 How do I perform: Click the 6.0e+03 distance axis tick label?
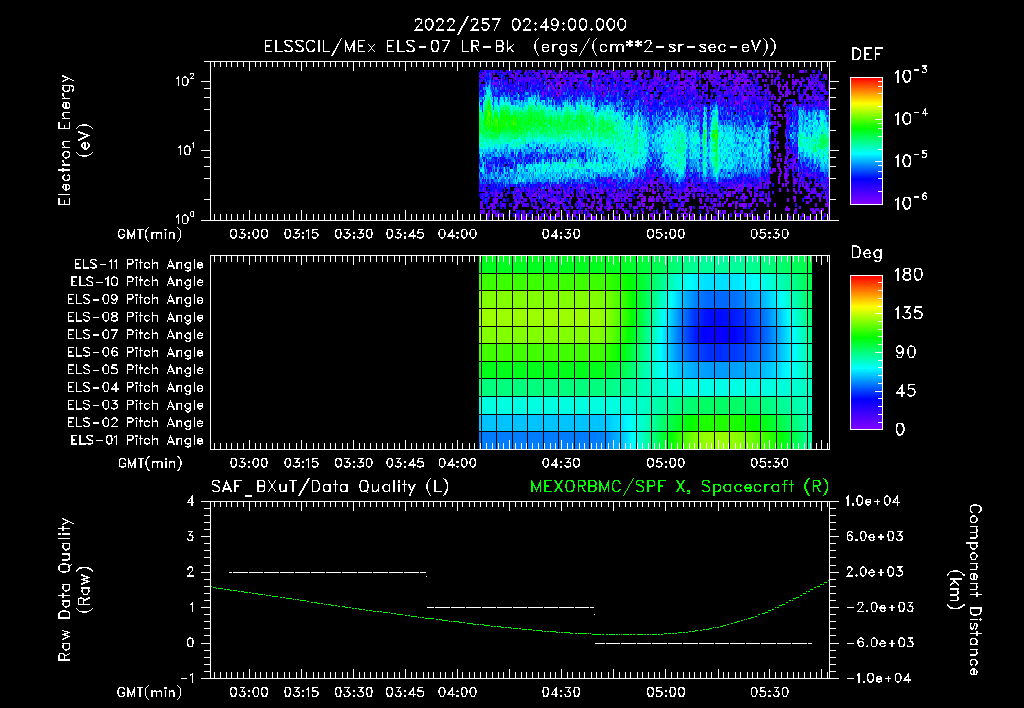(874, 537)
